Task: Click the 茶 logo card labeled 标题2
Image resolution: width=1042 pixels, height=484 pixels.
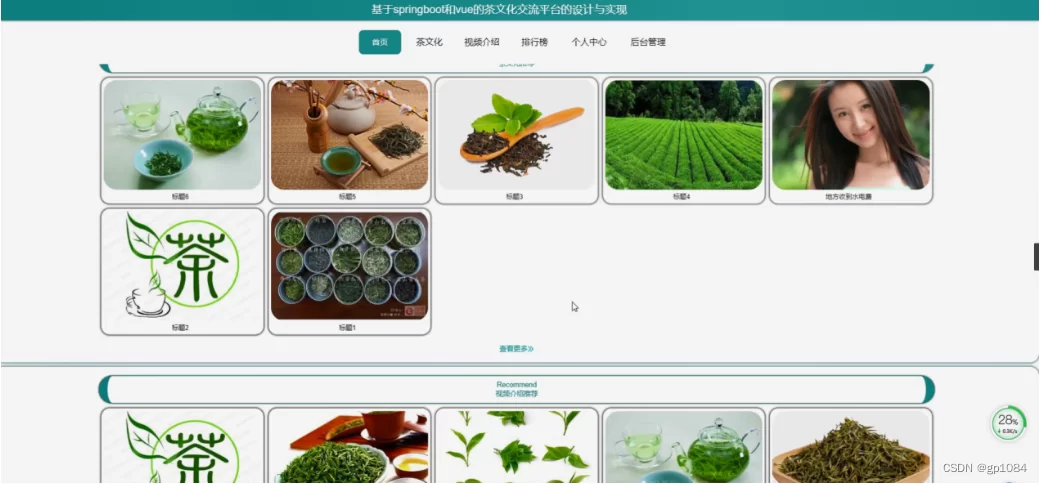Action: pos(182,265)
